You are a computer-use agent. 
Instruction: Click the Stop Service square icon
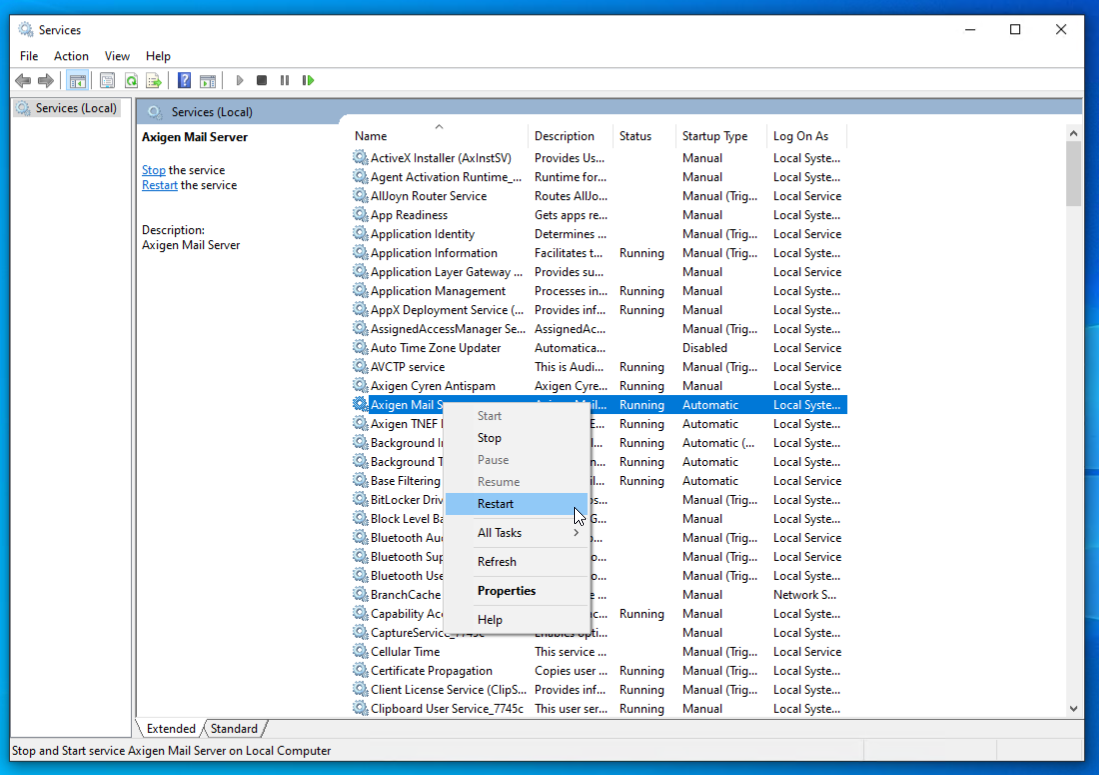[x=261, y=81]
